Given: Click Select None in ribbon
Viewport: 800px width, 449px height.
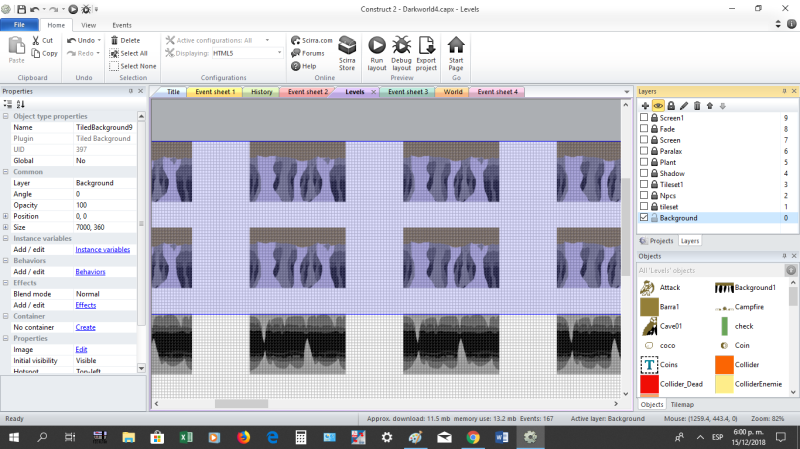Looking at the screenshot, I should pyautogui.click(x=133, y=66).
